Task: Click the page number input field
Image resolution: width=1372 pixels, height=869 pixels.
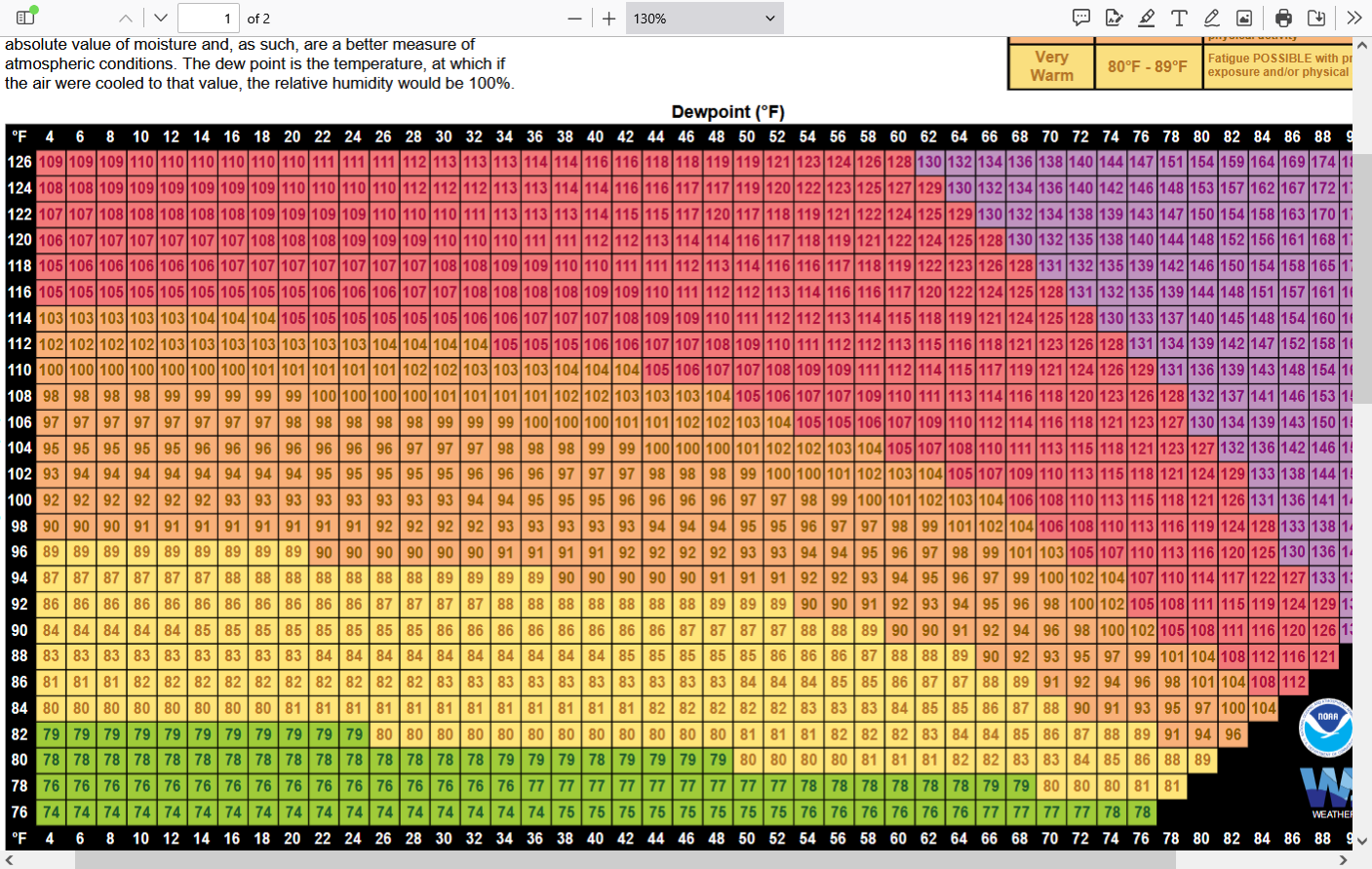Action: pyautogui.click(x=209, y=19)
